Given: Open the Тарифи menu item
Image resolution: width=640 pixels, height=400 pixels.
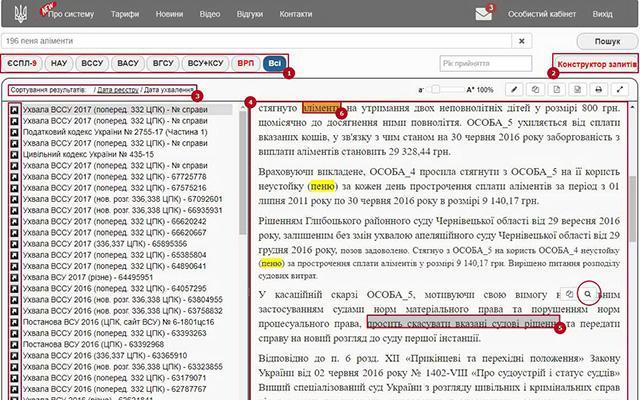Looking at the screenshot, I should click(x=127, y=15).
